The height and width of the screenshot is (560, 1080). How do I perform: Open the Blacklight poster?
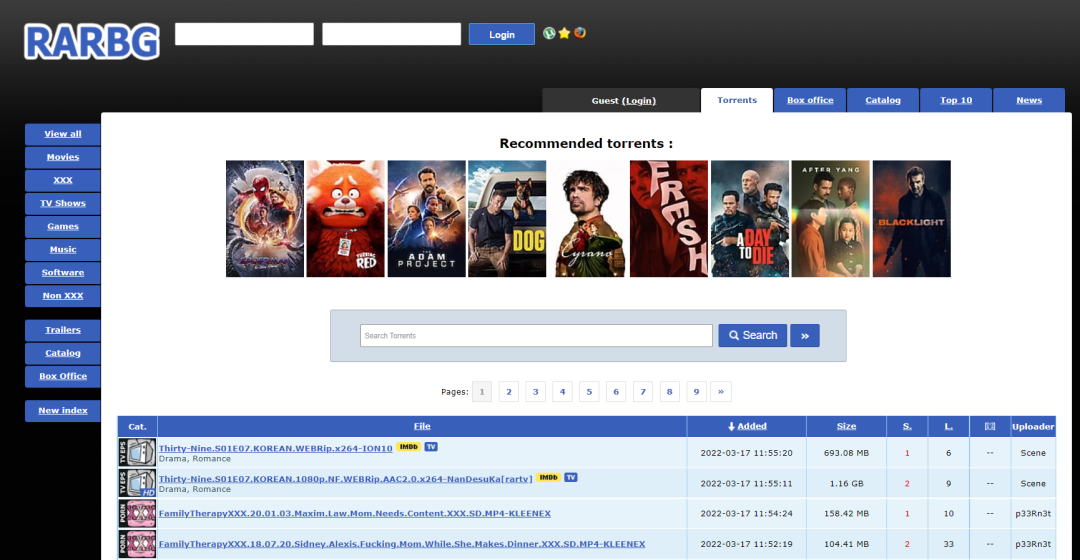[911, 219]
